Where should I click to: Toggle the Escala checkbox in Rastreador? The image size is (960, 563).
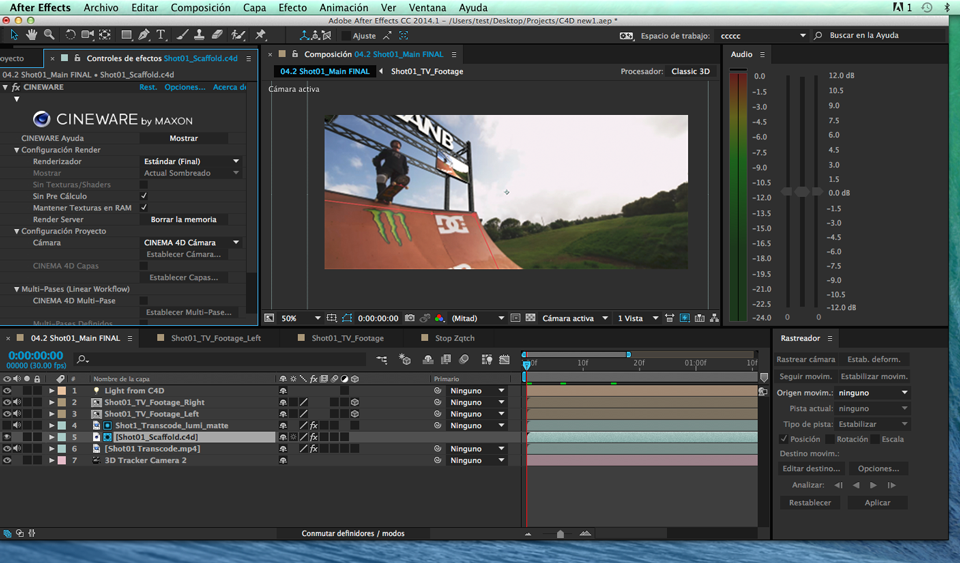click(876, 439)
